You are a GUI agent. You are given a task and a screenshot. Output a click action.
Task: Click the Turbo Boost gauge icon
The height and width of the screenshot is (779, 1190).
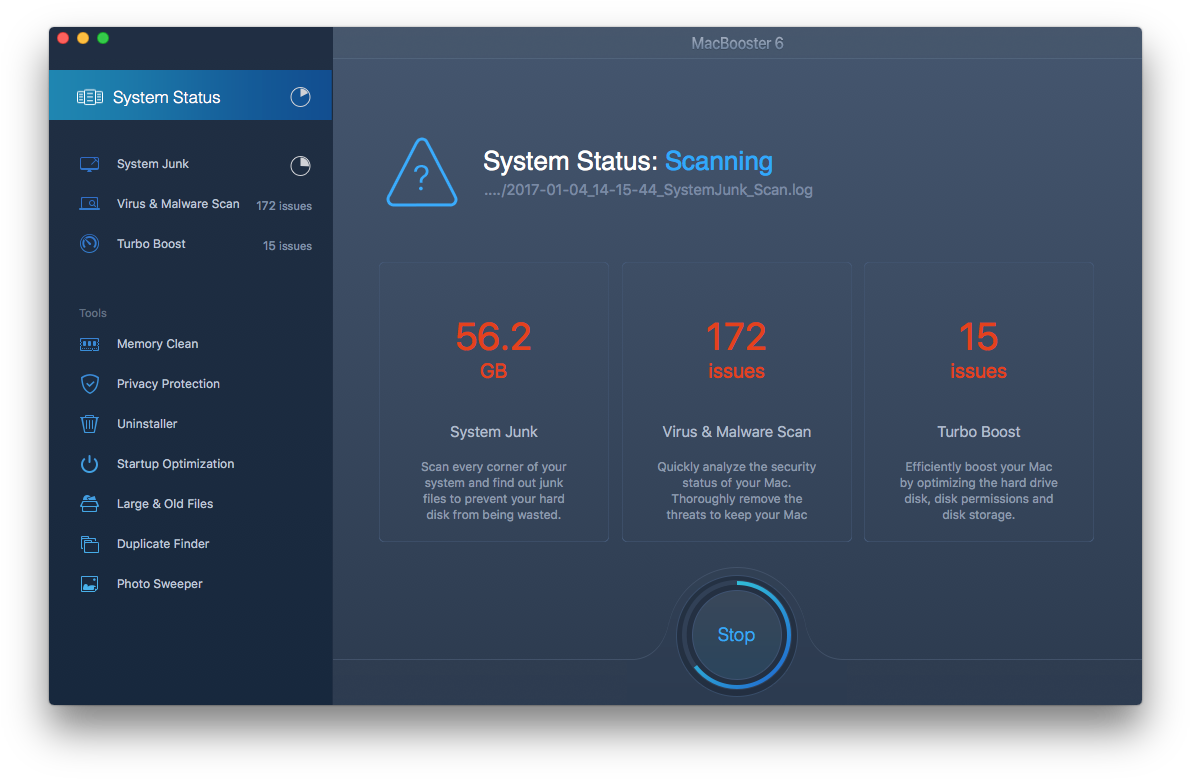(90, 244)
